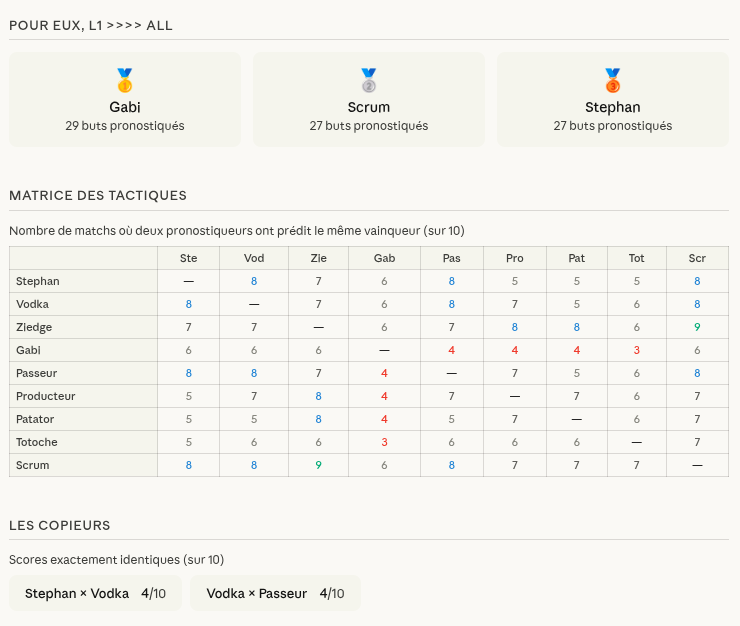740x626 pixels.
Task: Click the Stephan × Vodka copieurs badge
Action: (95, 593)
